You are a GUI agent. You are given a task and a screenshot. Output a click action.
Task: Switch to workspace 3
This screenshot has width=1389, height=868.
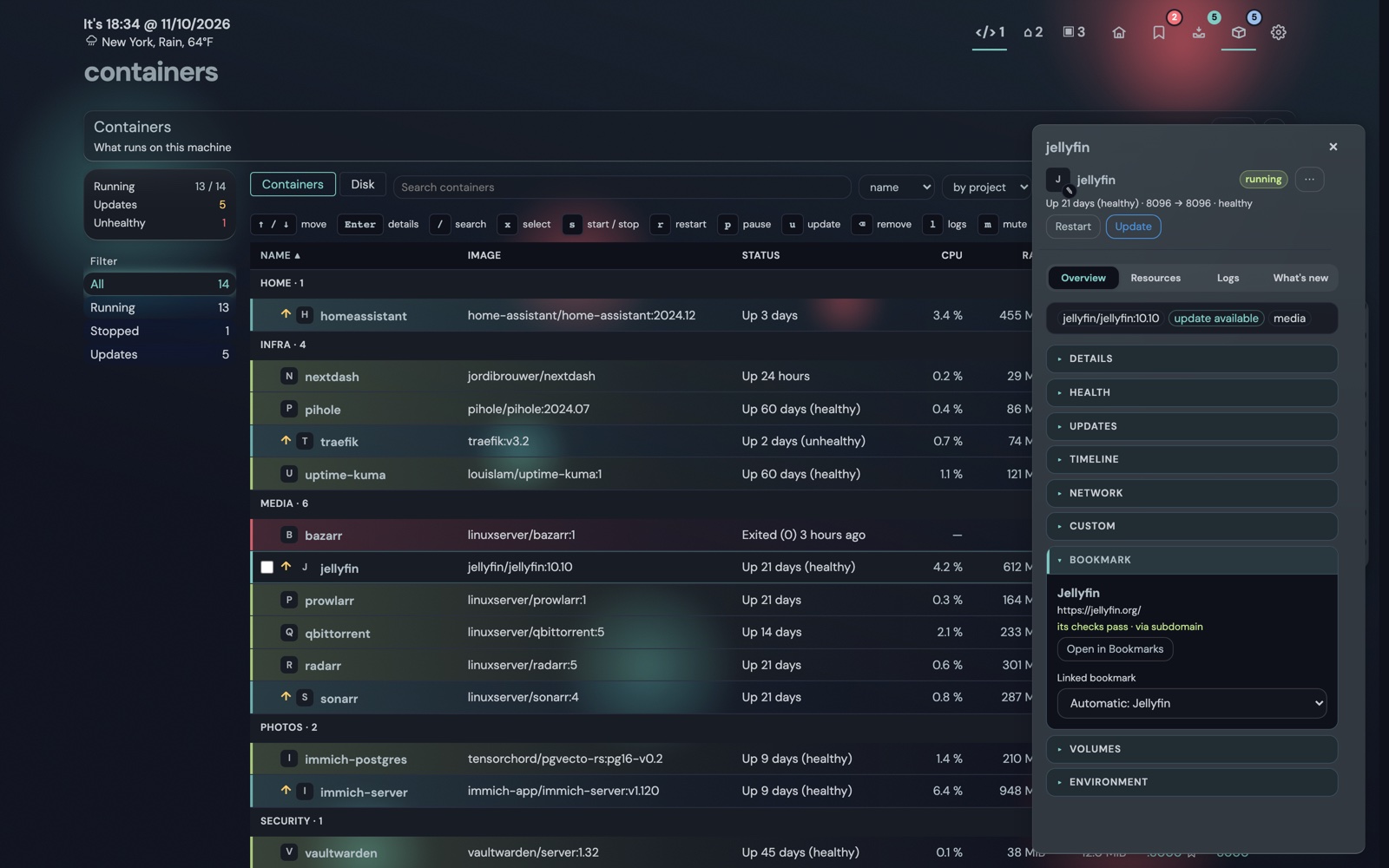pyautogui.click(x=1074, y=32)
